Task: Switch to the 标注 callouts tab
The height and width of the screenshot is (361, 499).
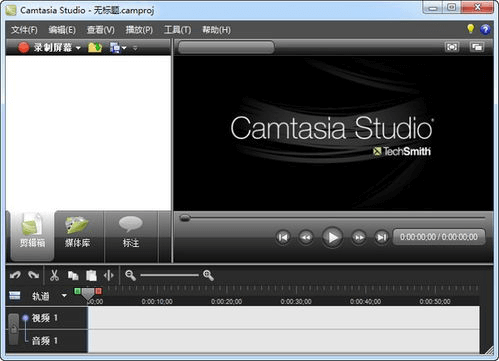Action: pyautogui.click(x=131, y=236)
